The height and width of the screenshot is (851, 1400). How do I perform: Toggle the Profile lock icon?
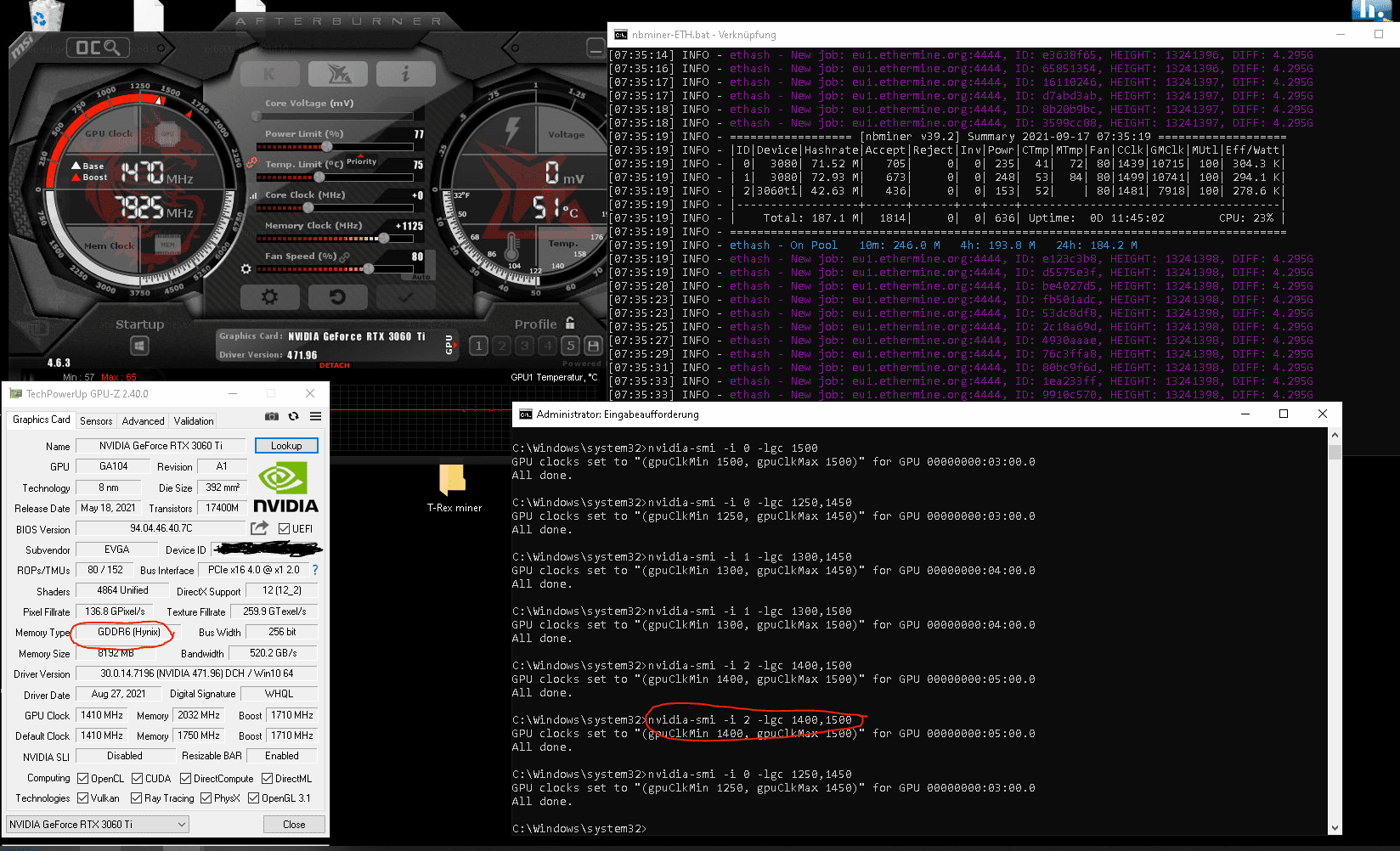[x=570, y=323]
